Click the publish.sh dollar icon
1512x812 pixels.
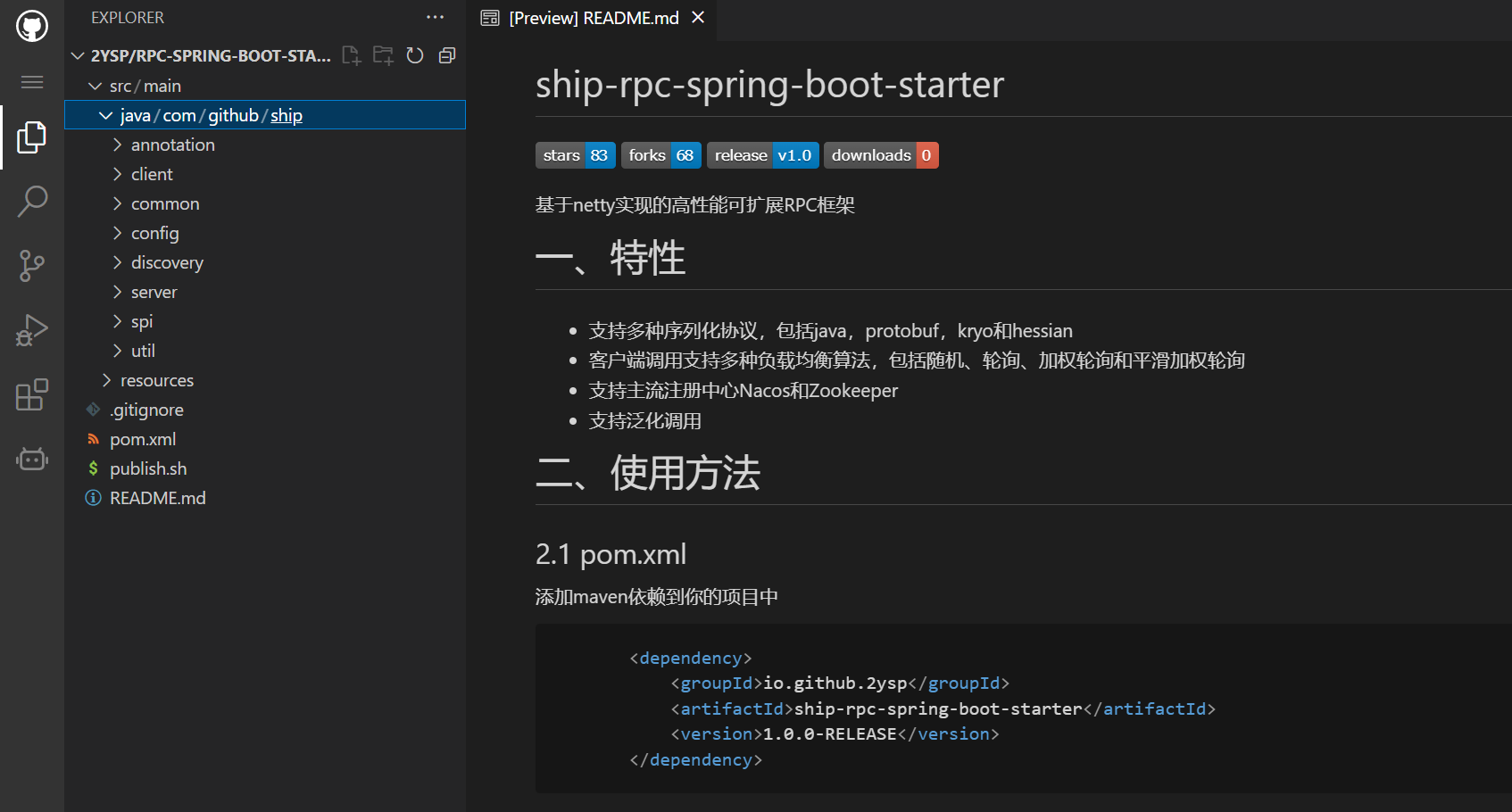point(93,468)
